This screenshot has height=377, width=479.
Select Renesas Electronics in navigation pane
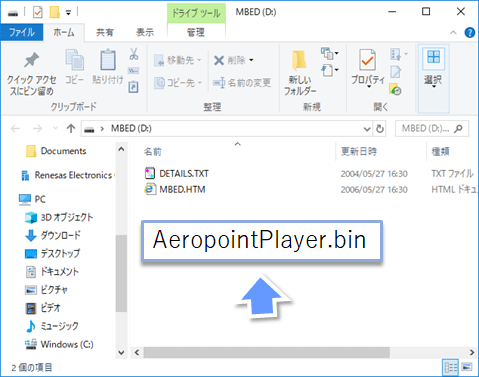pyautogui.click(x=73, y=175)
